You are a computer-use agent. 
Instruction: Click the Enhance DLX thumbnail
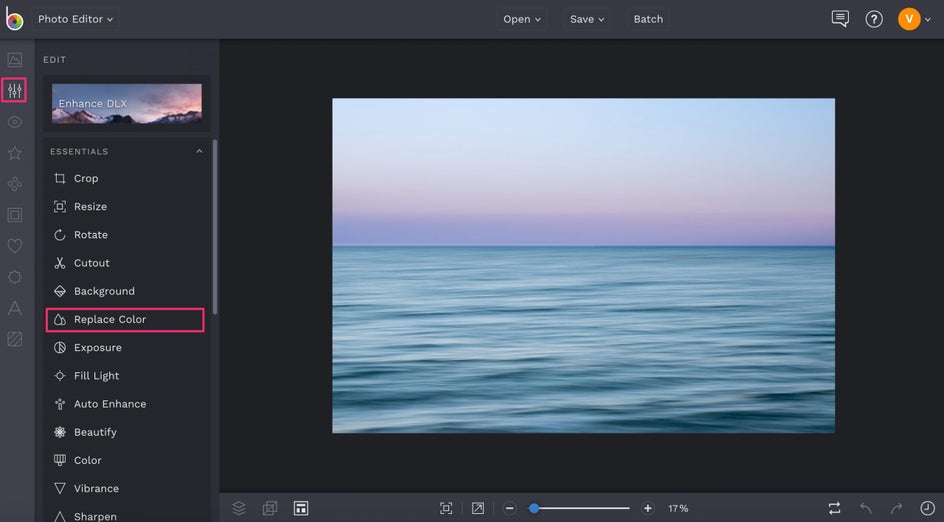[127, 103]
